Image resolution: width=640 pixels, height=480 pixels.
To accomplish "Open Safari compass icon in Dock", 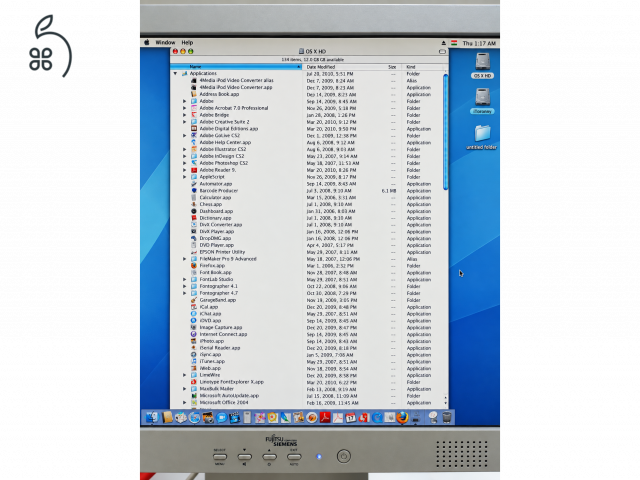I will (x=195, y=418).
